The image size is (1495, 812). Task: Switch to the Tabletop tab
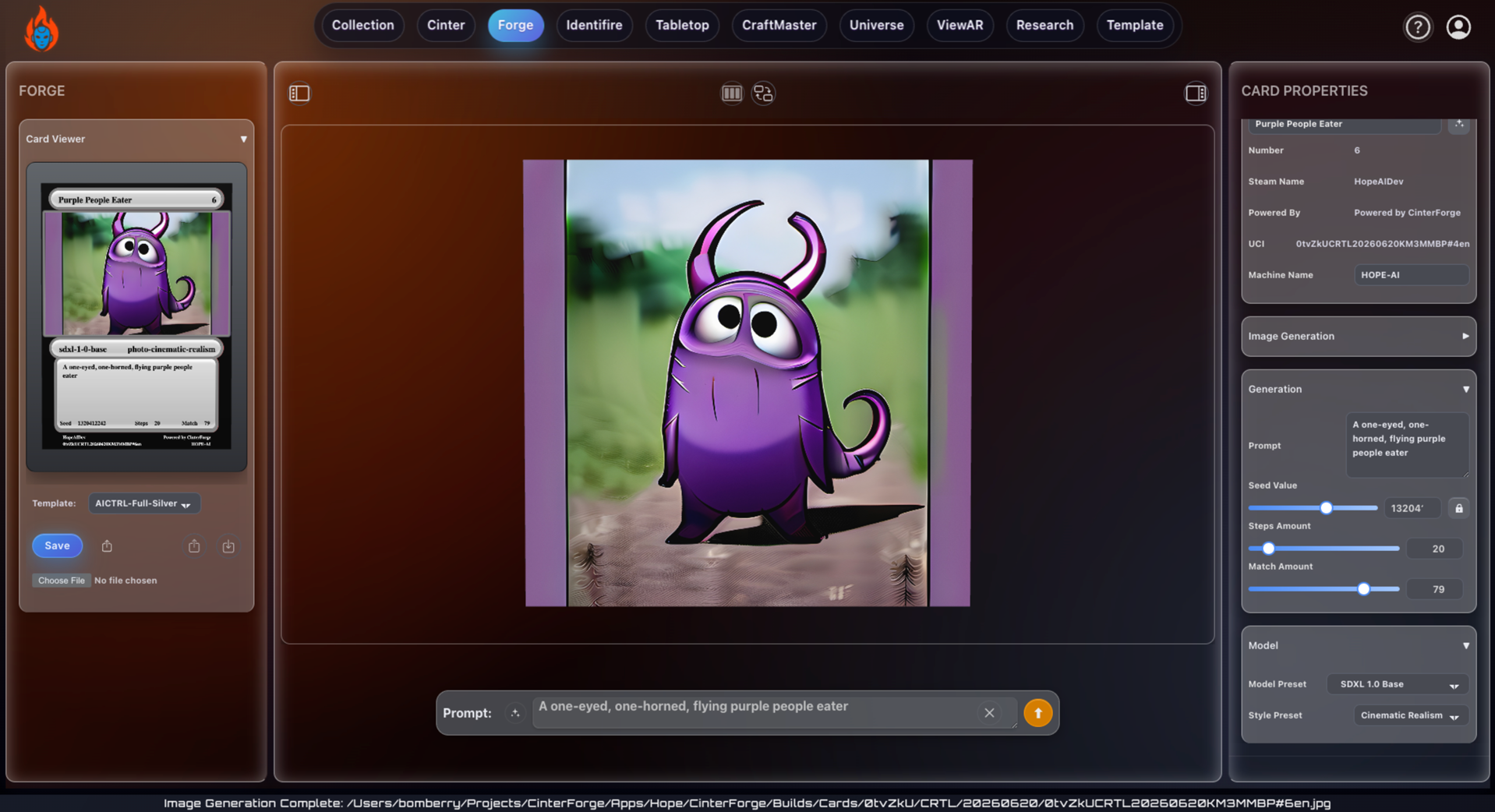click(x=682, y=25)
